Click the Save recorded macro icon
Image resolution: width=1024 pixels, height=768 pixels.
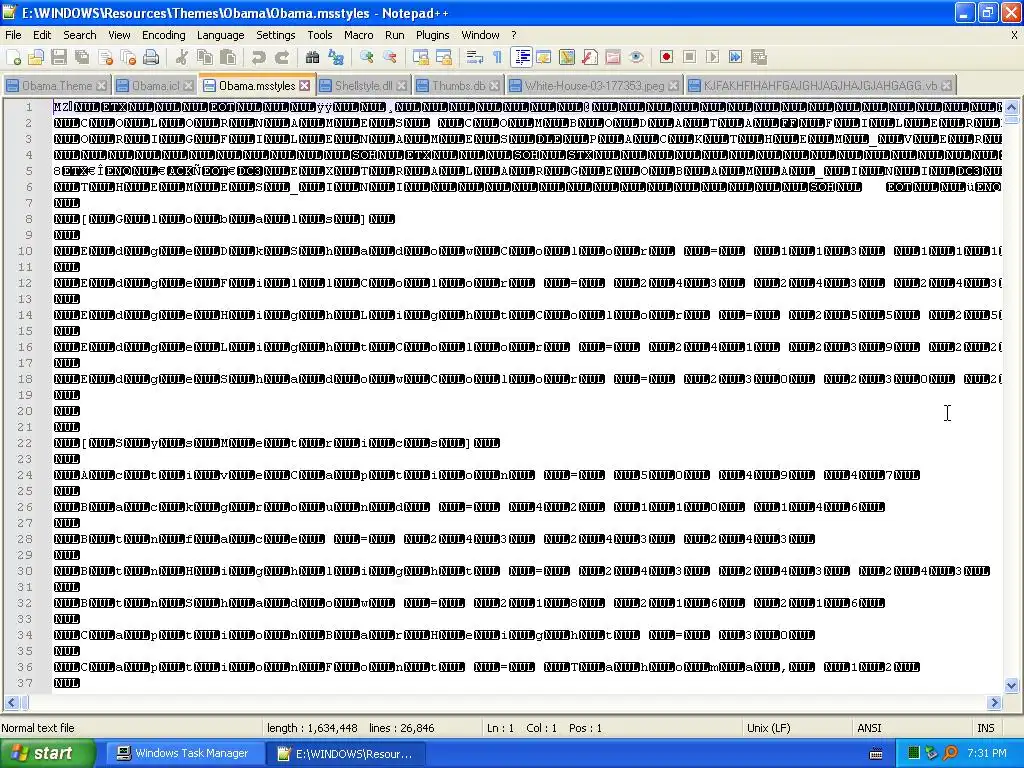[759, 57]
